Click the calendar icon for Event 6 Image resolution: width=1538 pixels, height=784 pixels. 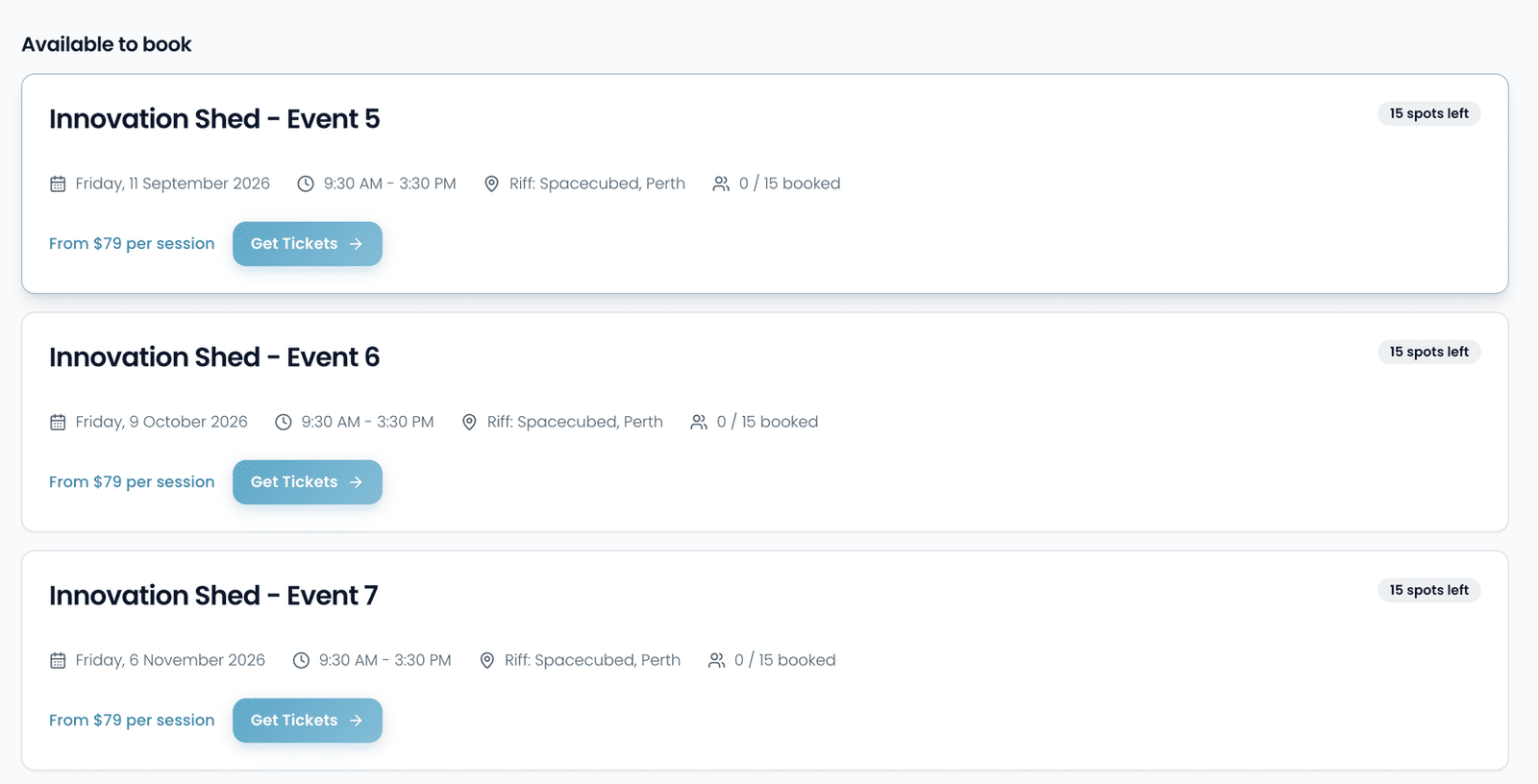point(58,422)
